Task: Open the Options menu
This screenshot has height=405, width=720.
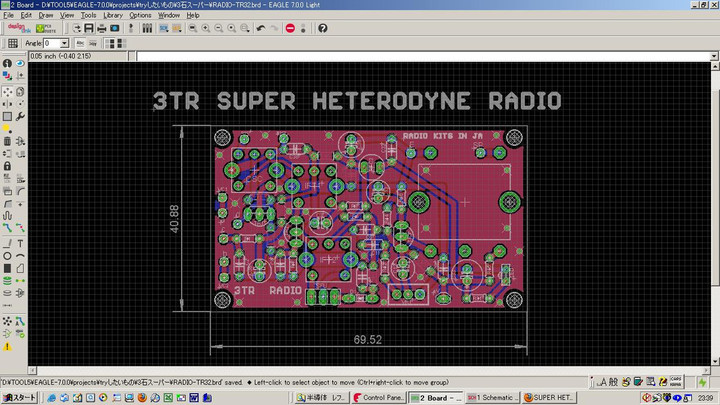Action: tap(140, 16)
